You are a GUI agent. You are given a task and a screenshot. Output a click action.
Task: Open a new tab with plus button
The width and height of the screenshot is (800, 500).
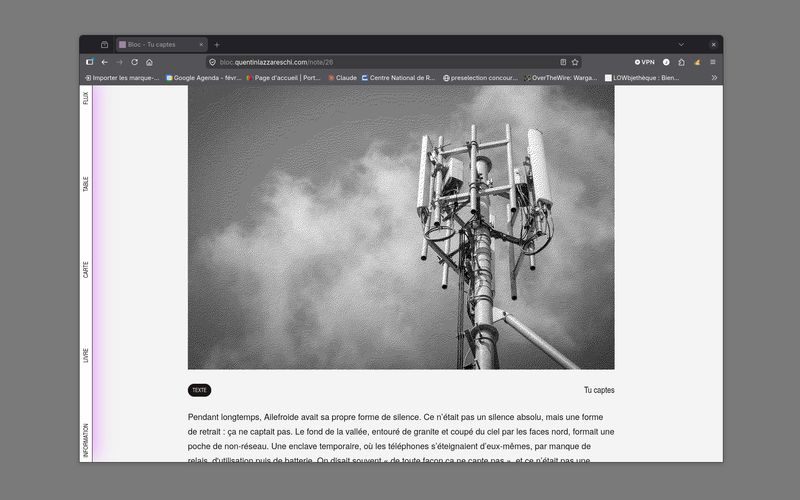click(217, 45)
